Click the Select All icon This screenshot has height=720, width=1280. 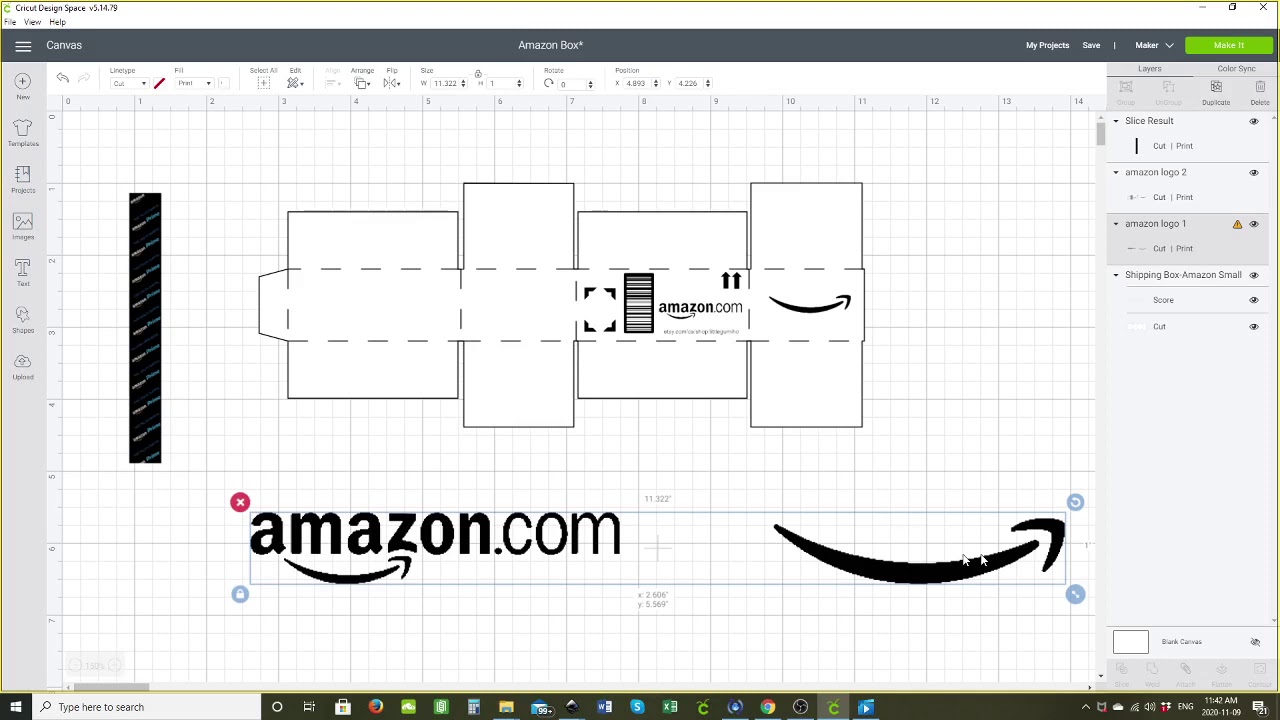[x=263, y=83]
